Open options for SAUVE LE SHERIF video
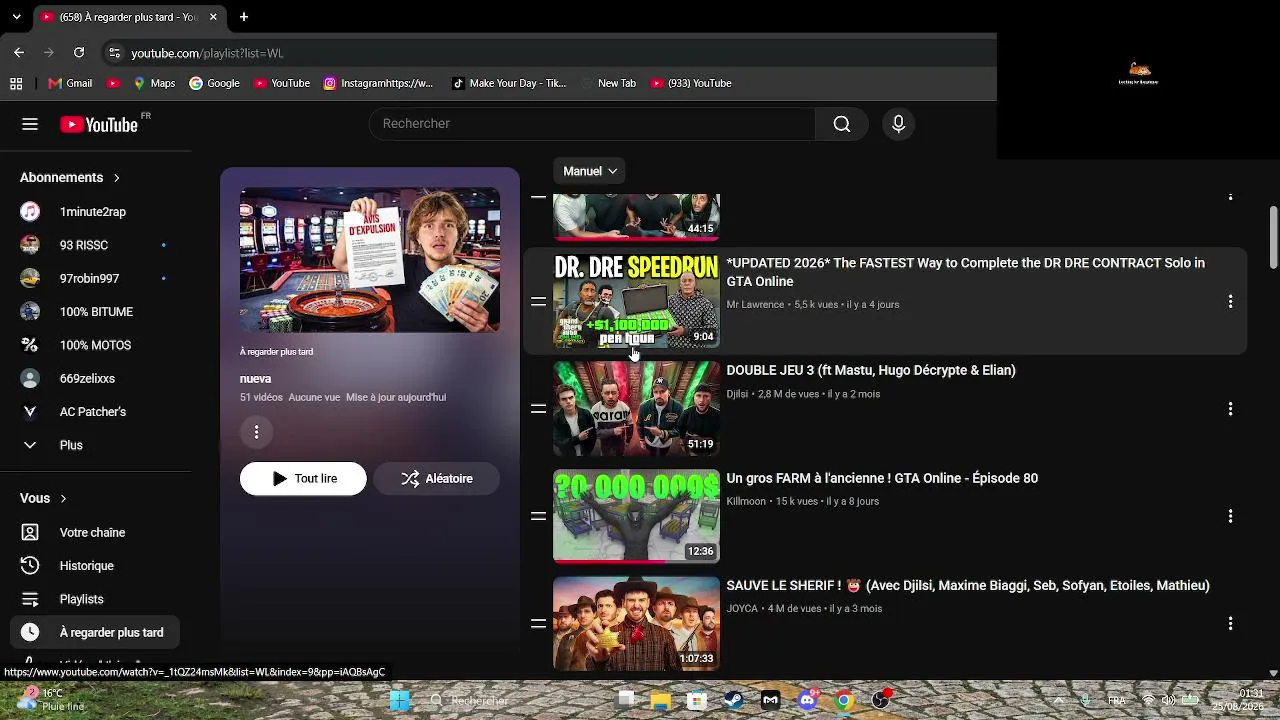The height and width of the screenshot is (720, 1280). tap(1230, 623)
